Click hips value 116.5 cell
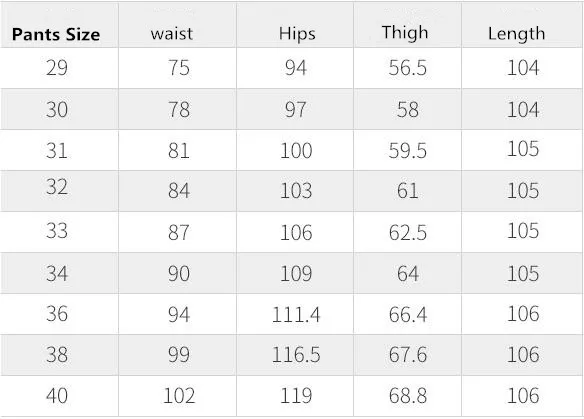Screen dimensions: 584x419 (296, 354)
